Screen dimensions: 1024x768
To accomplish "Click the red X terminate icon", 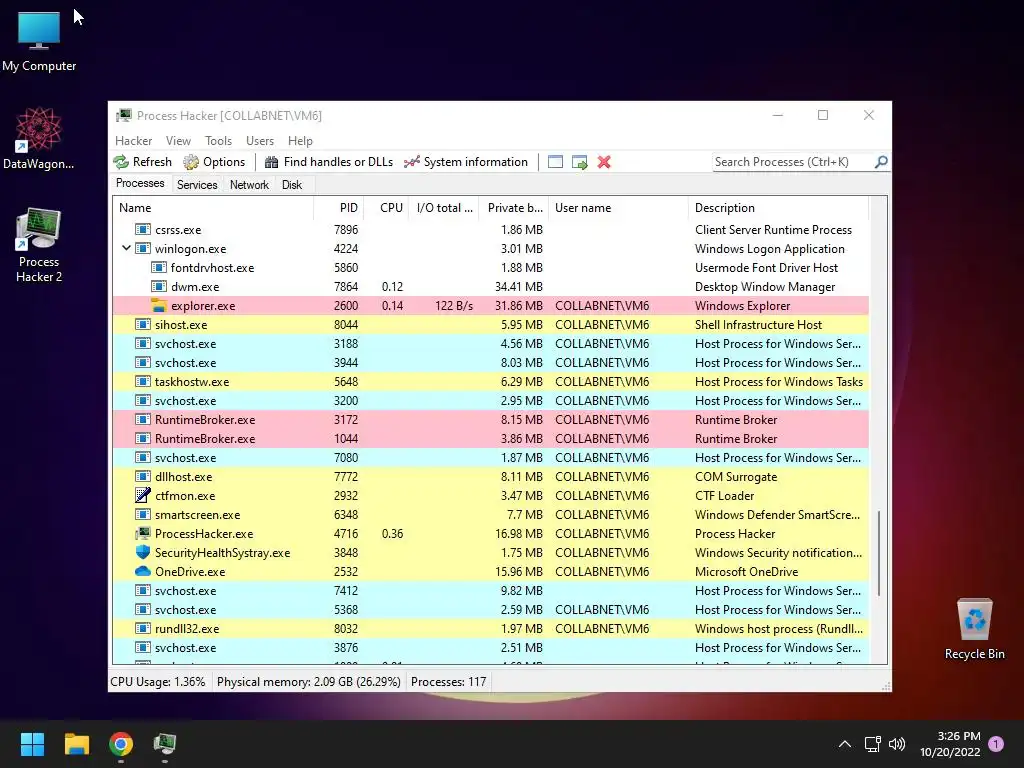I will pos(604,162).
